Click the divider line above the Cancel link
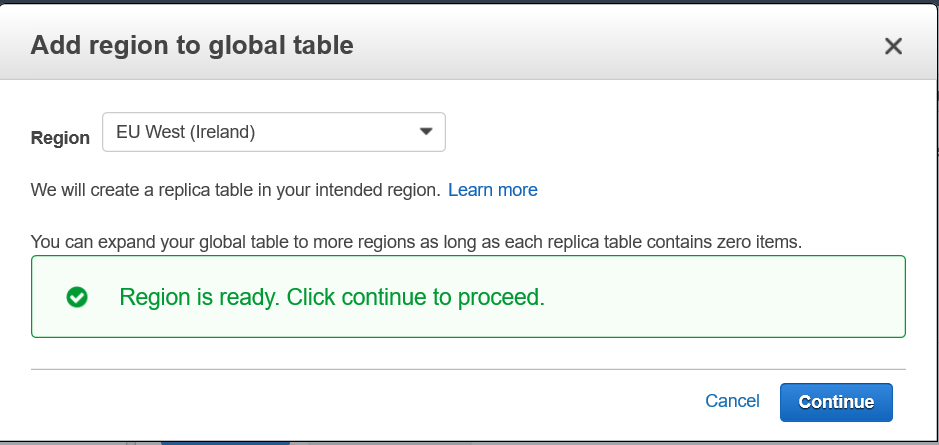Screen dimensions: 939x445 pos(467,369)
